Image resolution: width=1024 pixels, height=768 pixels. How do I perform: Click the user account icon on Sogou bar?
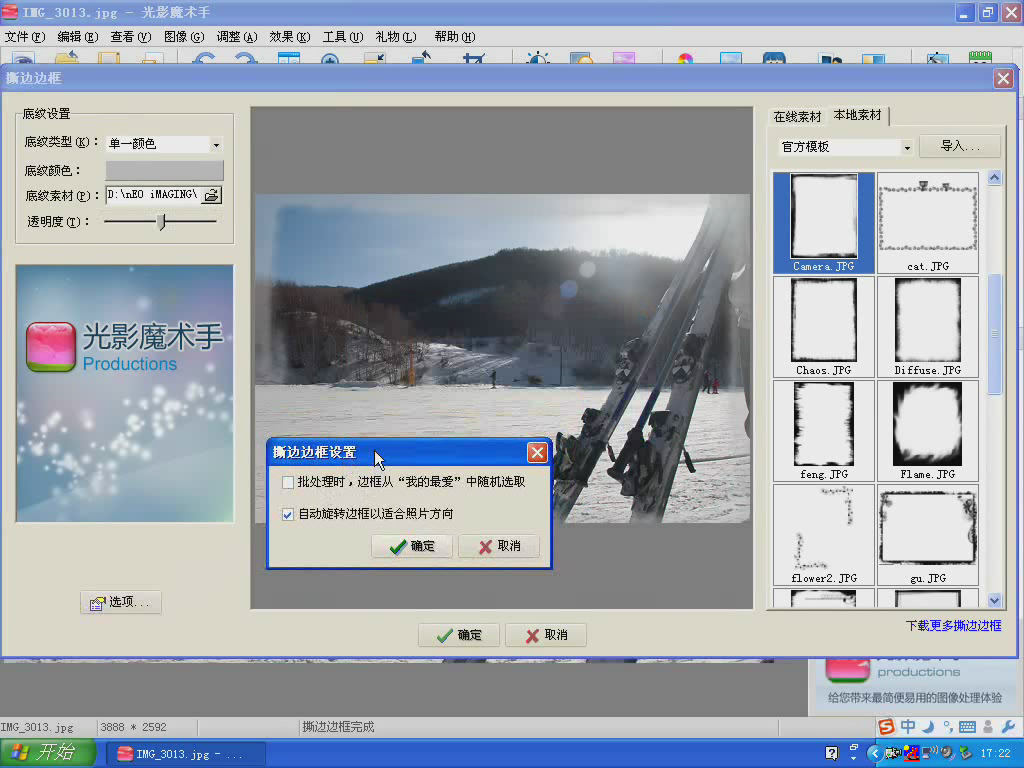(987, 726)
